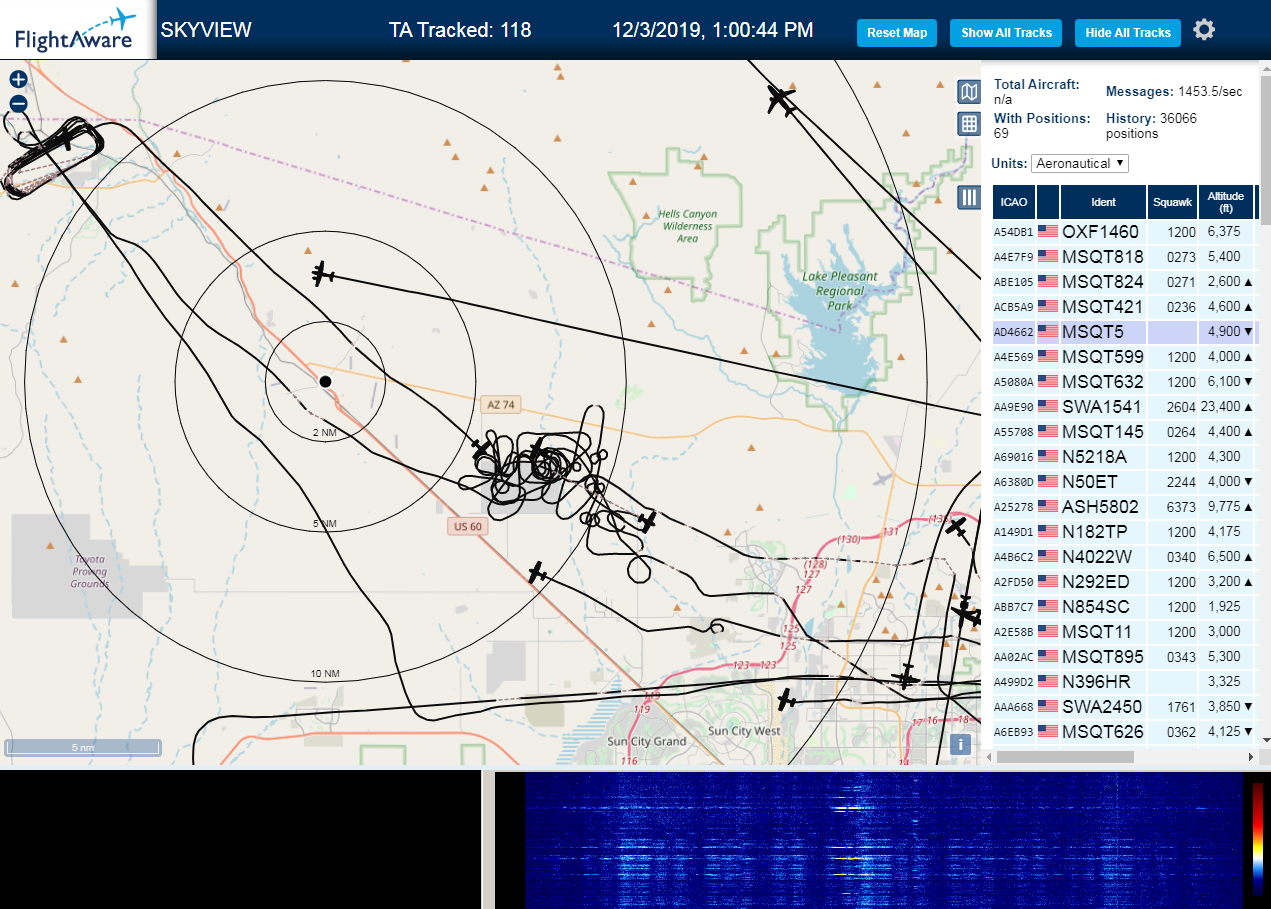Screen dimensions: 1271x909
Task: Select the N5218A aircraft row
Action: coord(1124,457)
